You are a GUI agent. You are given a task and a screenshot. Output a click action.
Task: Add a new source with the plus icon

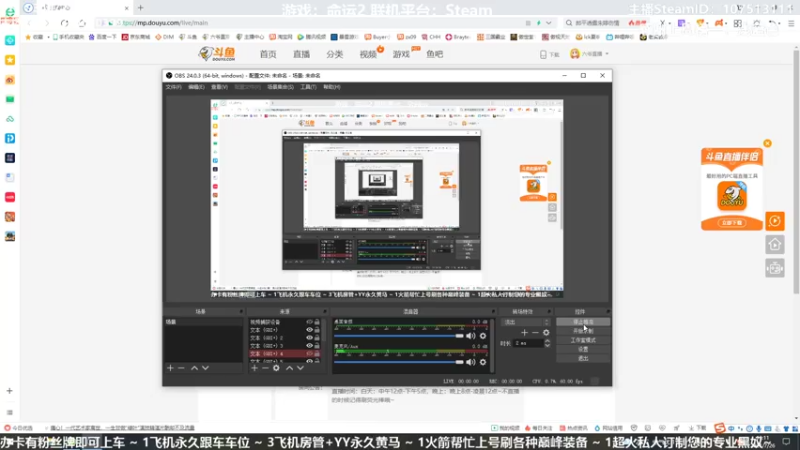(254, 368)
